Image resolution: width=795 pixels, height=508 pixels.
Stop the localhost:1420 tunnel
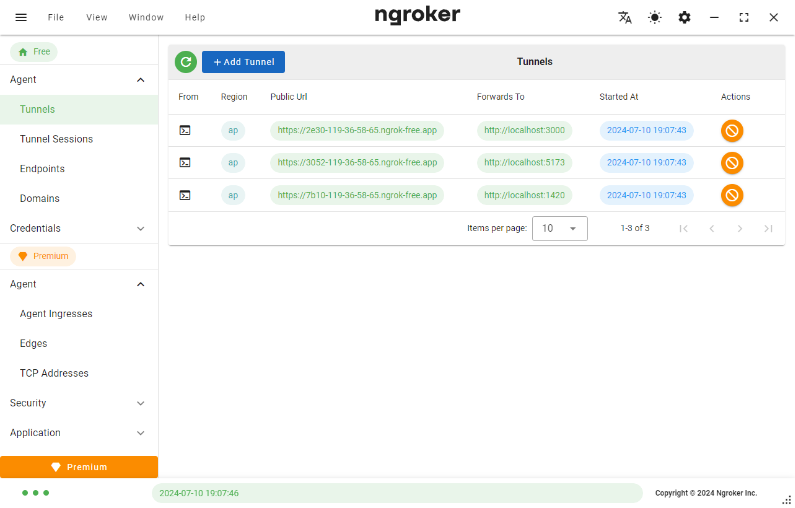click(x=732, y=195)
